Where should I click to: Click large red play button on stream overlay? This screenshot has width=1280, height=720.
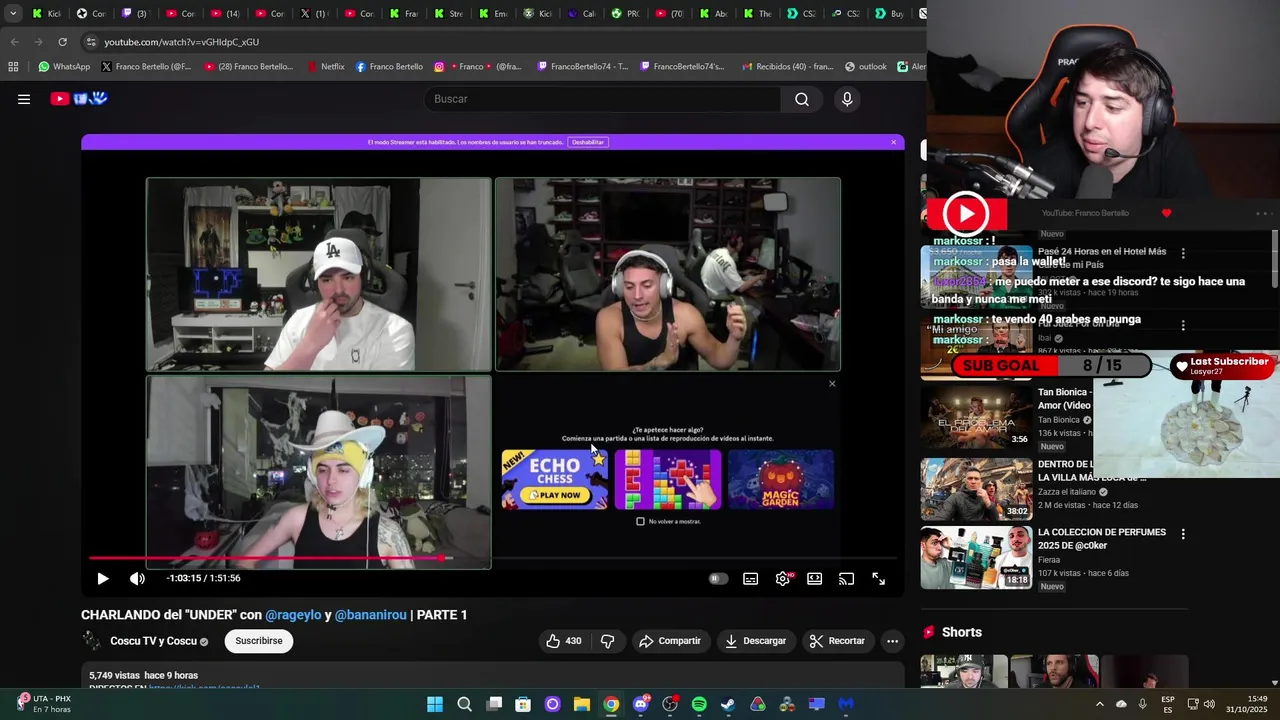pos(966,213)
